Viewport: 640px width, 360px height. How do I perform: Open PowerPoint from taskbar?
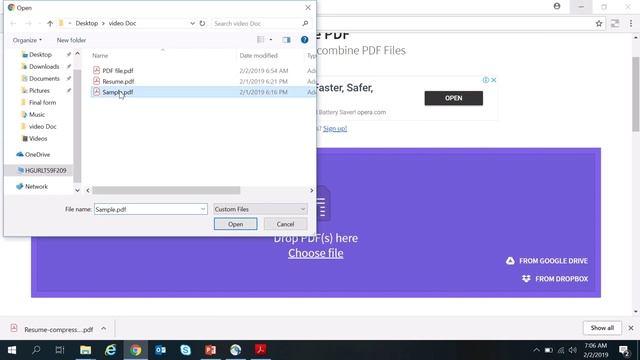coord(210,350)
